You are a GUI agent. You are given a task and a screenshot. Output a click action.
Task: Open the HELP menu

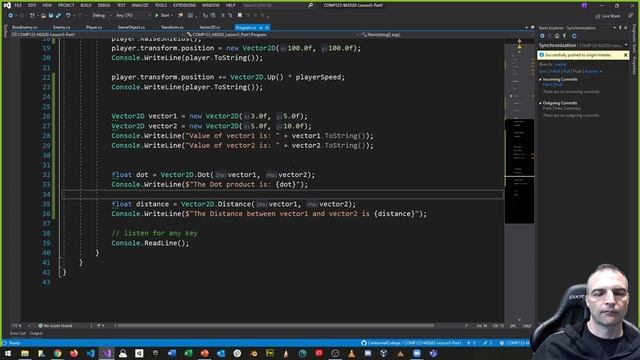(x=231, y=5)
